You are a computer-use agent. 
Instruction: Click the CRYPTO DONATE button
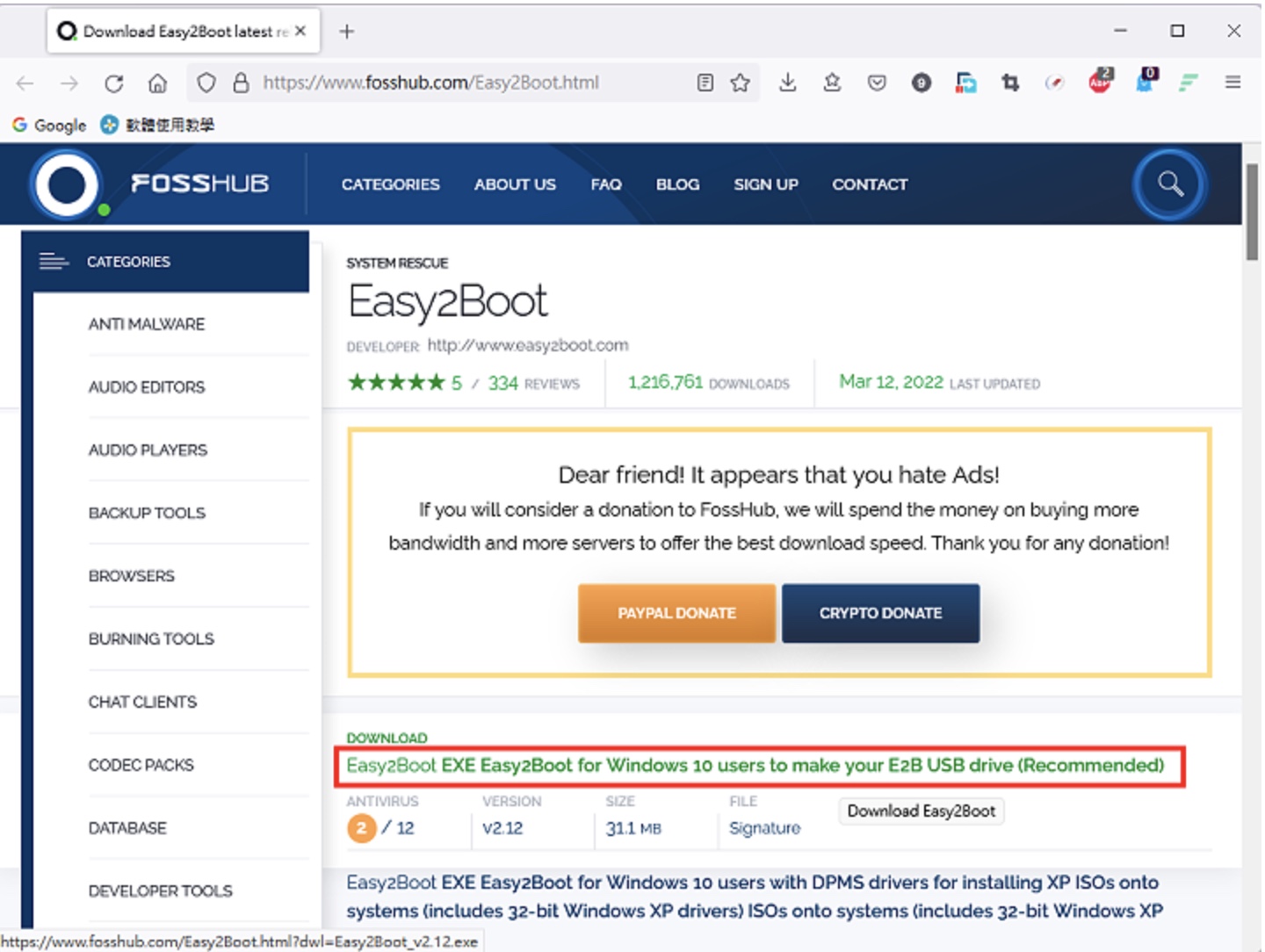[x=880, y=613]
